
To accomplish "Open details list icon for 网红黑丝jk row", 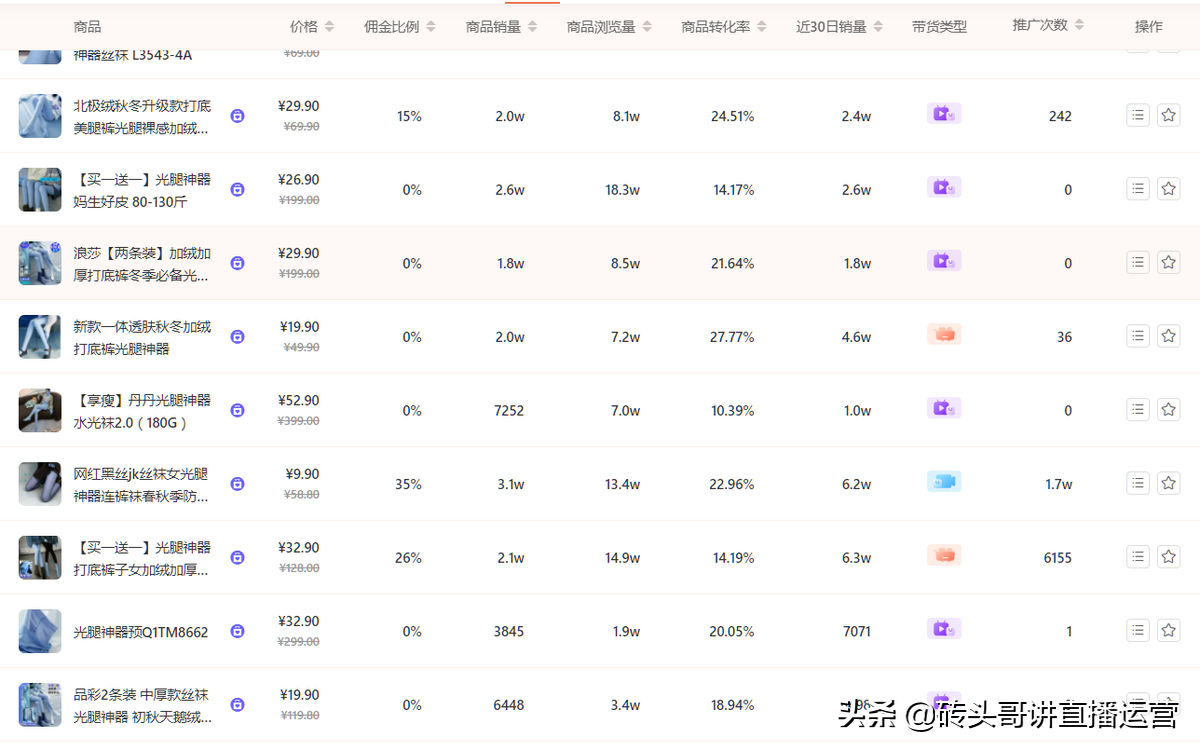I will click(x=1138, y=484).
